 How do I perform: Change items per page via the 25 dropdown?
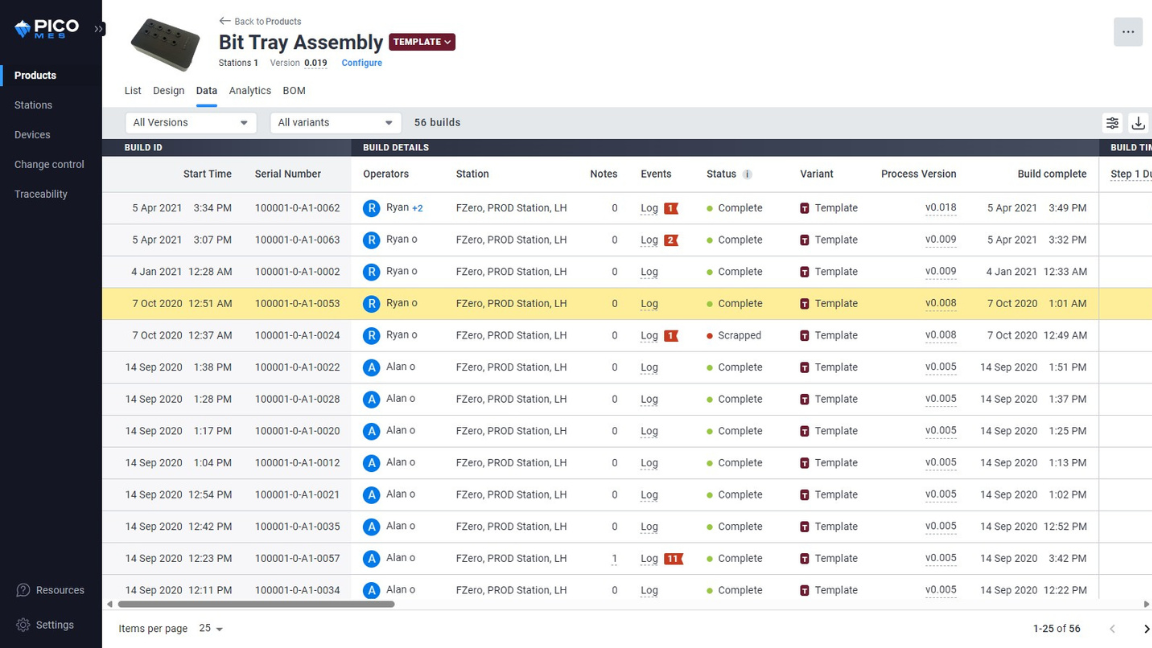point(208,629)
